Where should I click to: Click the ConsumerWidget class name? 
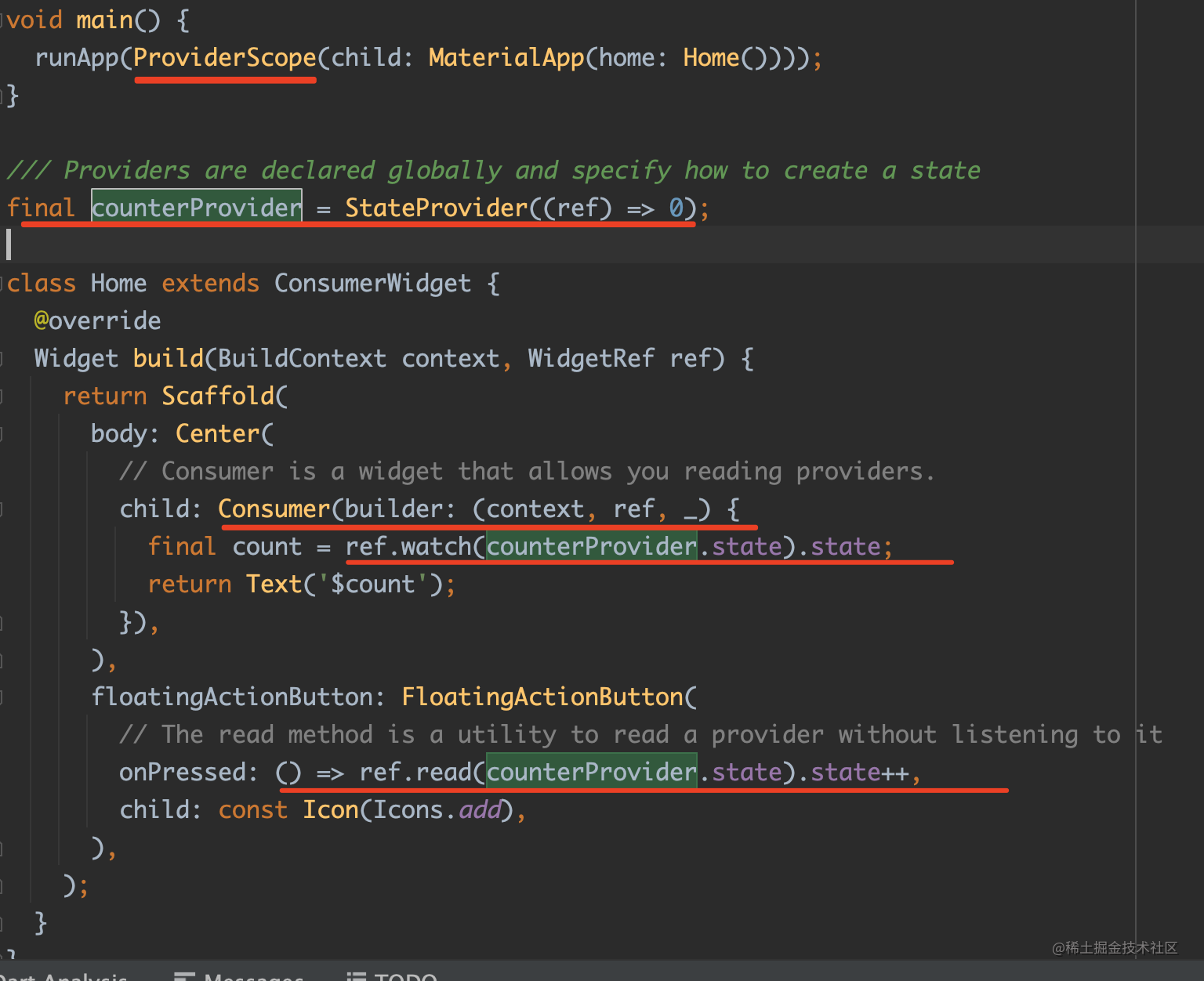373,283
